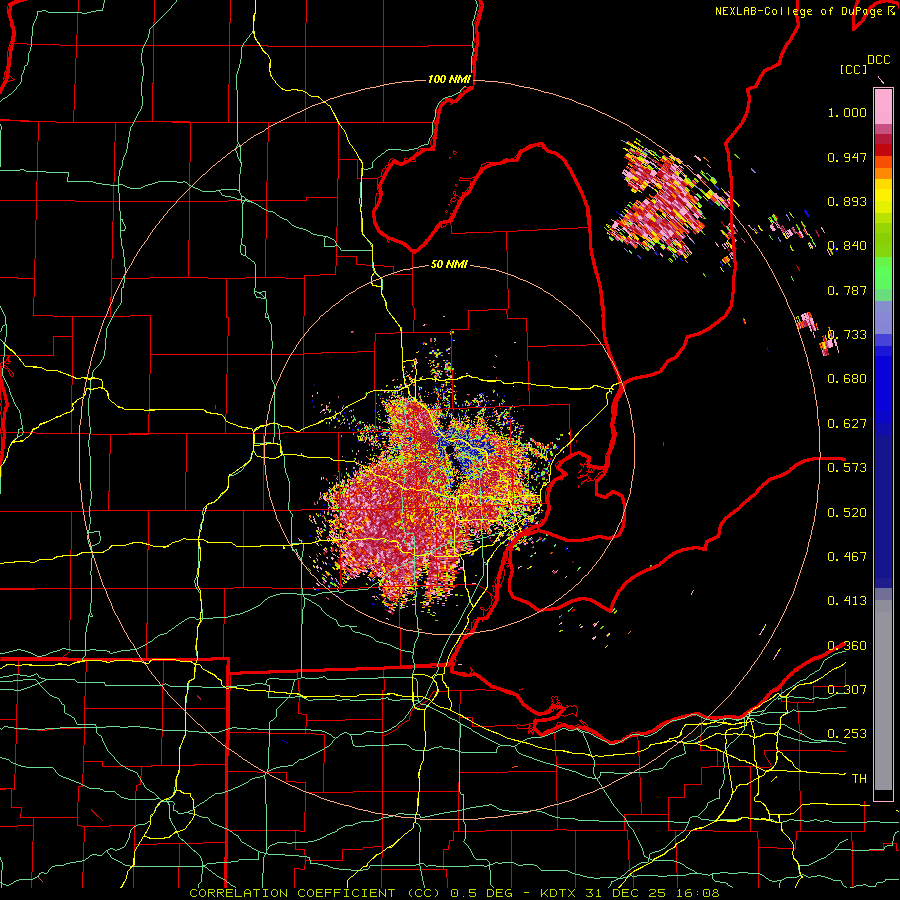Select the 0.307 scale value

pyautogui.click(x=847, y=689)
